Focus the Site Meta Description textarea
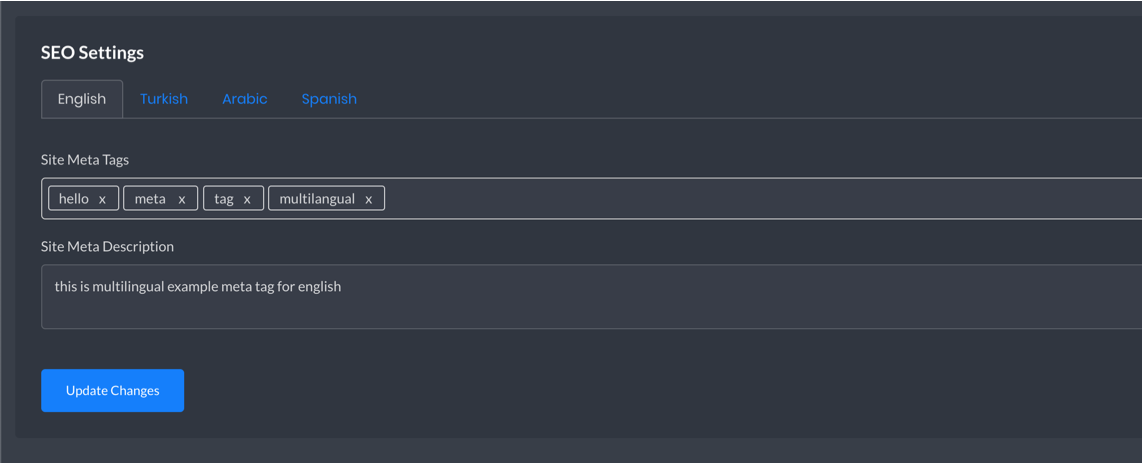 591,296
